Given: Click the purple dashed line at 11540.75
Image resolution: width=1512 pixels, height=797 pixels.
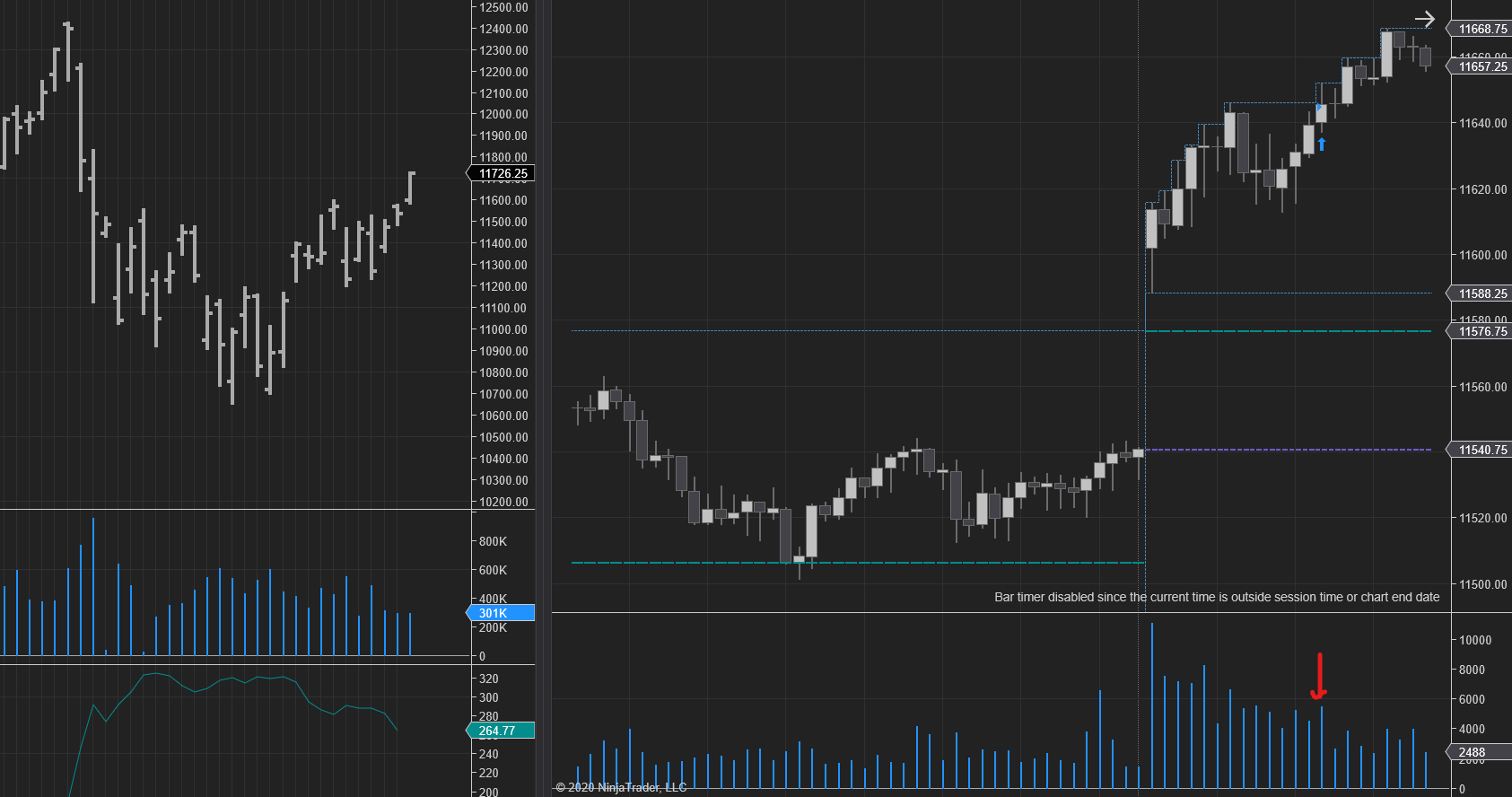Looking at the screenshot, I should click(1289, 450).
